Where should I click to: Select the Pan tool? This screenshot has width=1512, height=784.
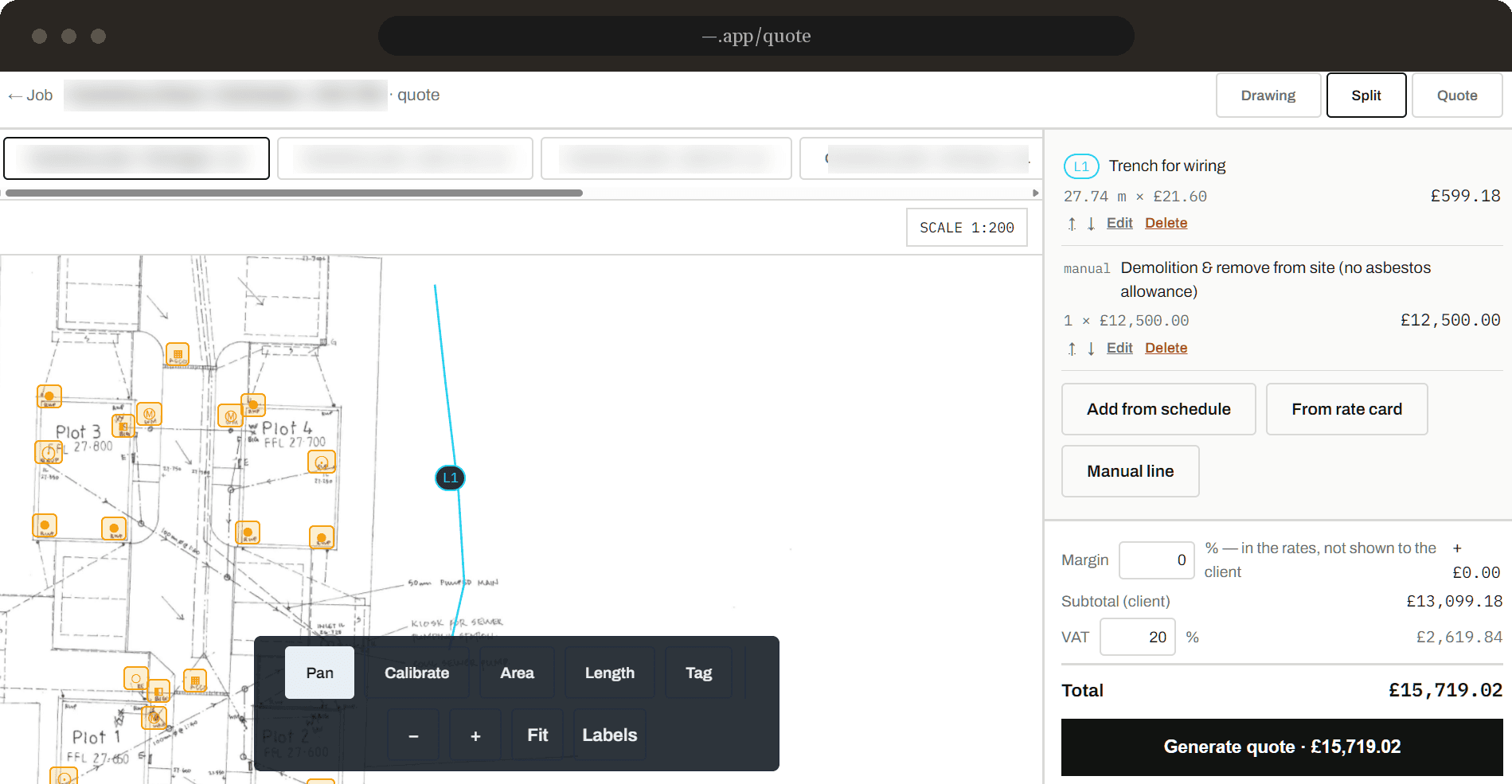(319, 673)
